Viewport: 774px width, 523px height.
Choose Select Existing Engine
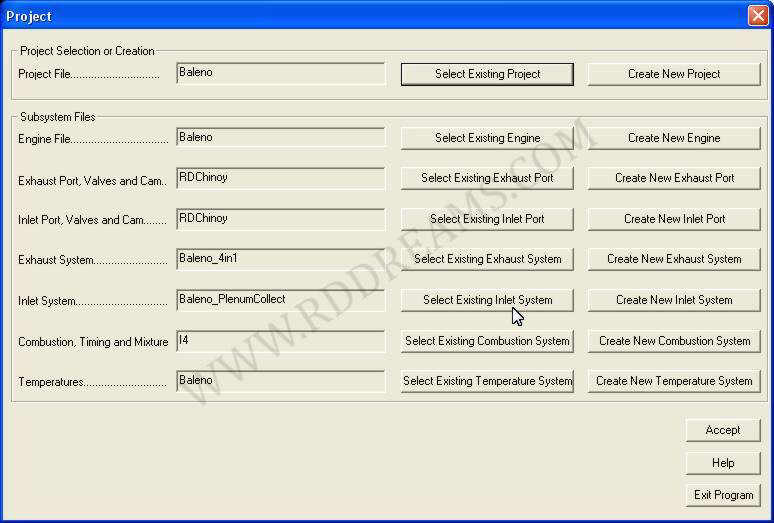tap(487, 138)
